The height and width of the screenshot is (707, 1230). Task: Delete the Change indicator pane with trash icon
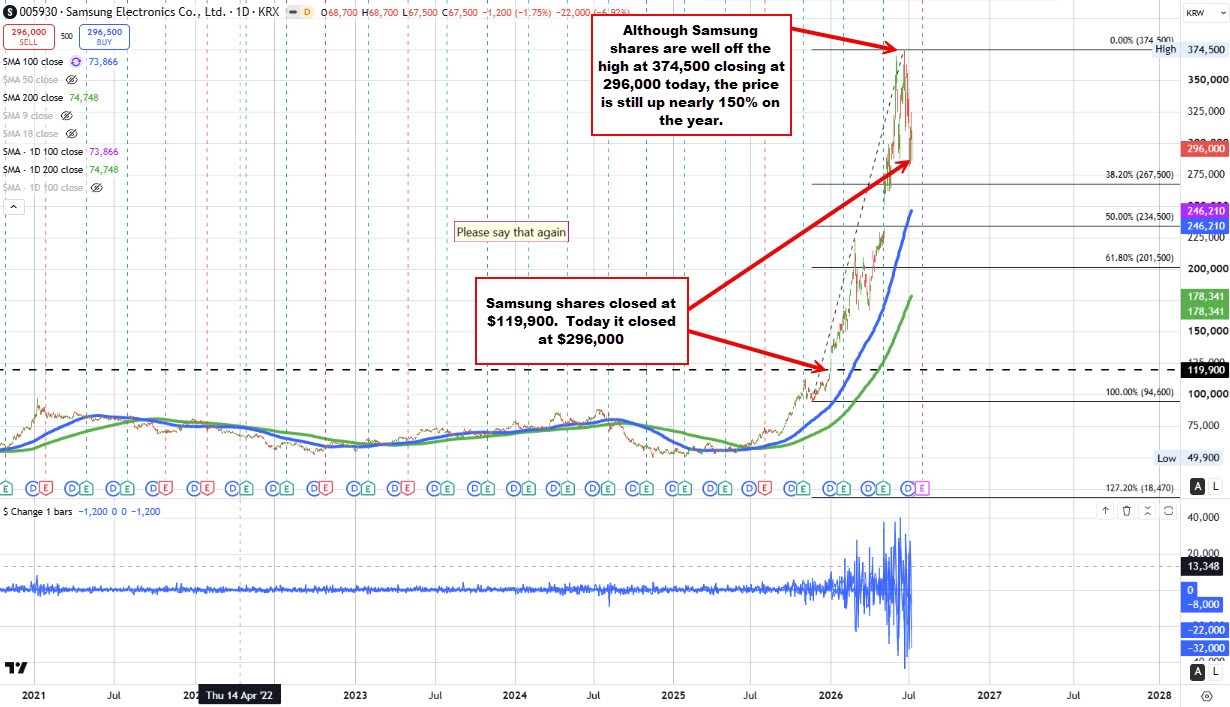click(x=1127, y=511)
